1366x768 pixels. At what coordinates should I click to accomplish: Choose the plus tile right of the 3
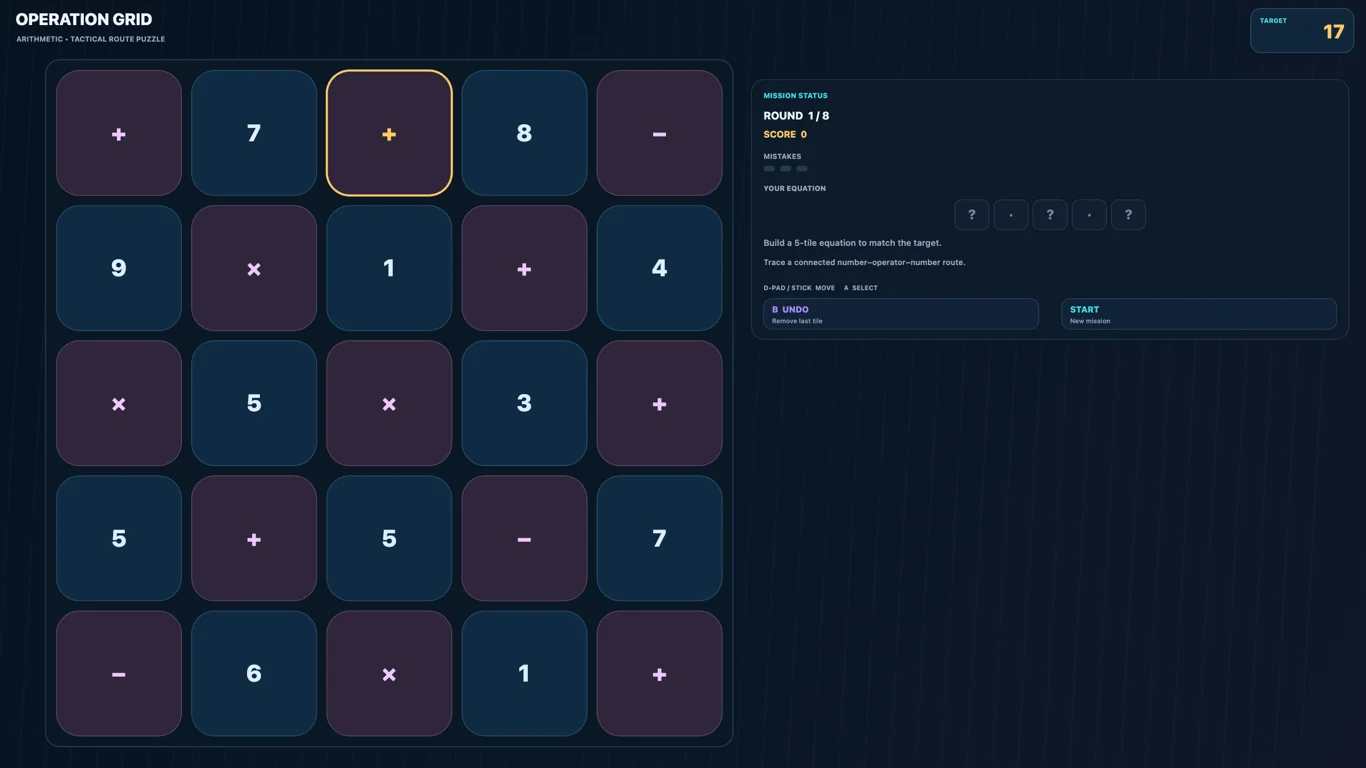pos(659,403)
